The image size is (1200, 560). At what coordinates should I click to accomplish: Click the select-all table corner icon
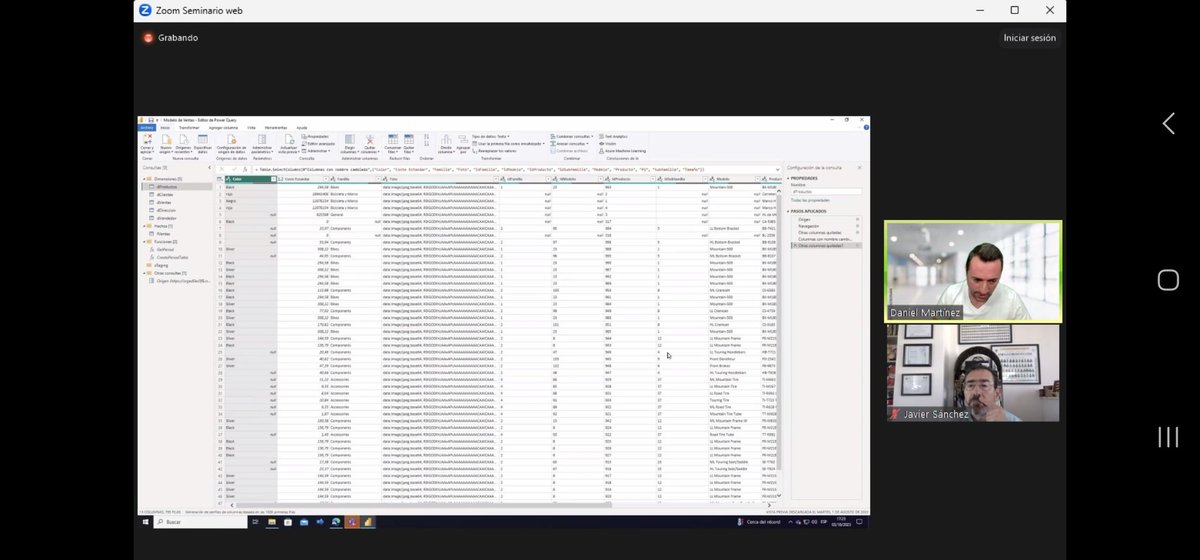[x=220, y=179]
